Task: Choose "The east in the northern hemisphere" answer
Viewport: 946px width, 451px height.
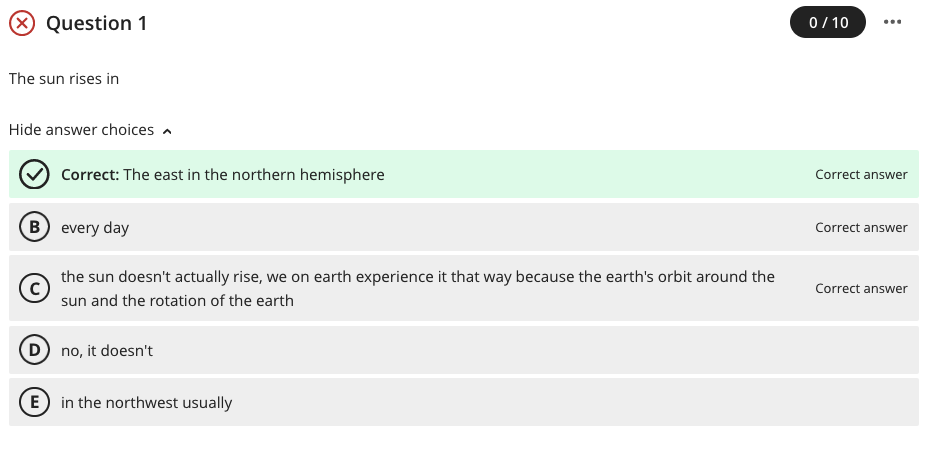Action: 254,175
